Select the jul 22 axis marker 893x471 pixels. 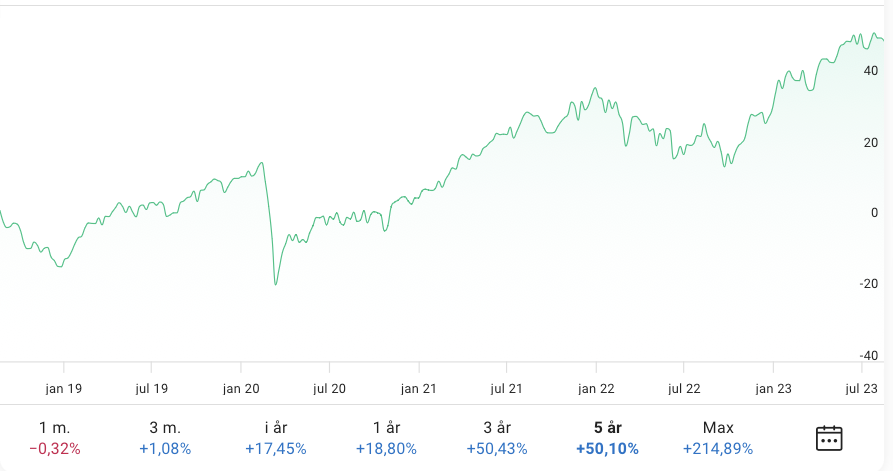tap(685, 388)
